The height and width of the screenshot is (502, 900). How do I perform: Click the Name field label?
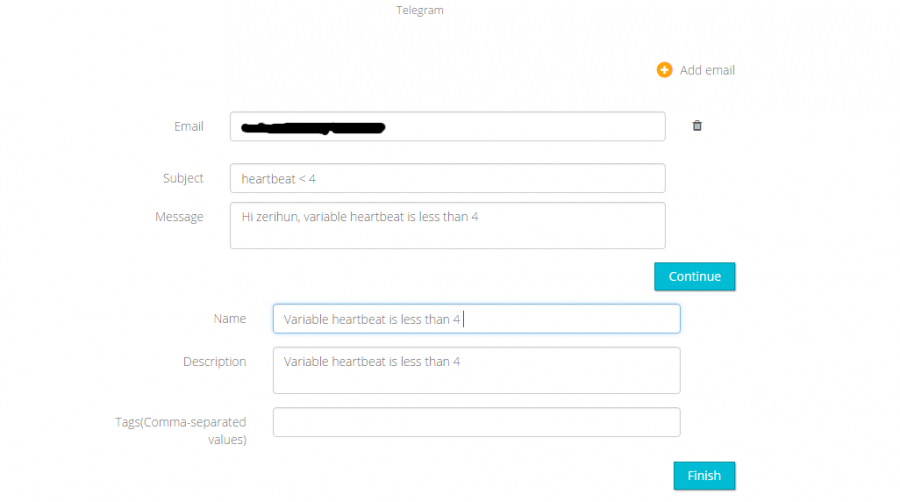pyautogui.click(x=230, y=319)
